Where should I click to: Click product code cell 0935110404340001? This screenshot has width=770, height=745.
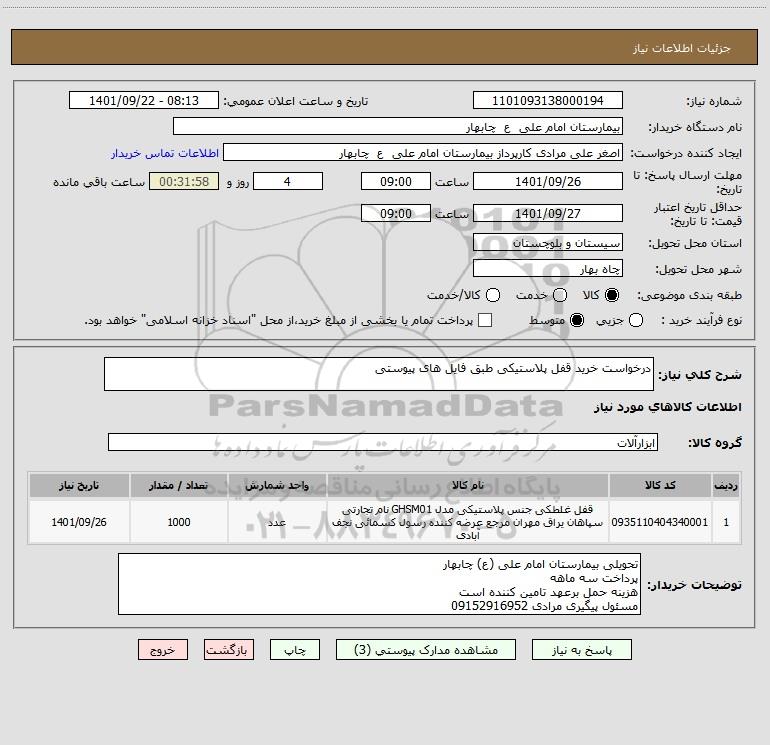click(x=660, y=522)
